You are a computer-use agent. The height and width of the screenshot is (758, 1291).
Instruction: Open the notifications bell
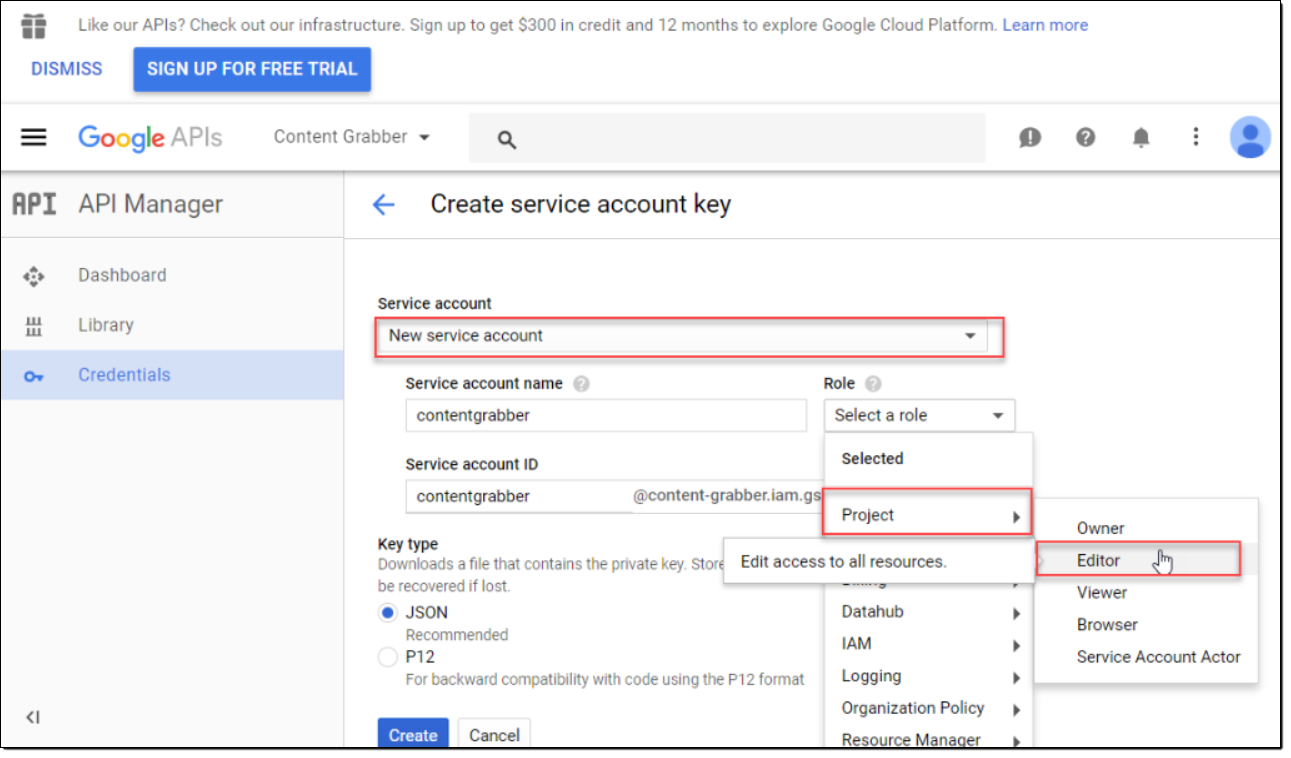(x=1141, y=138)
